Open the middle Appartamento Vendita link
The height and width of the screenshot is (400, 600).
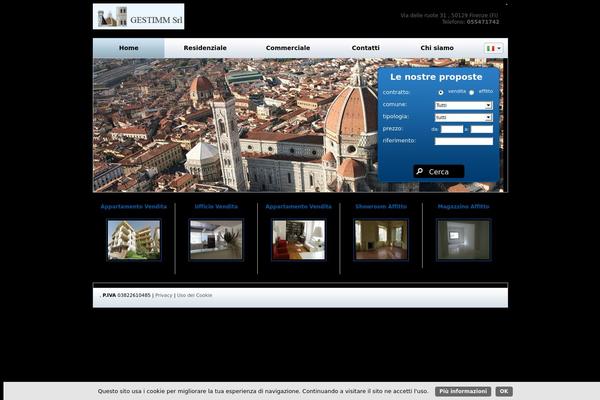pyautogui.click(x=298, y=206)
